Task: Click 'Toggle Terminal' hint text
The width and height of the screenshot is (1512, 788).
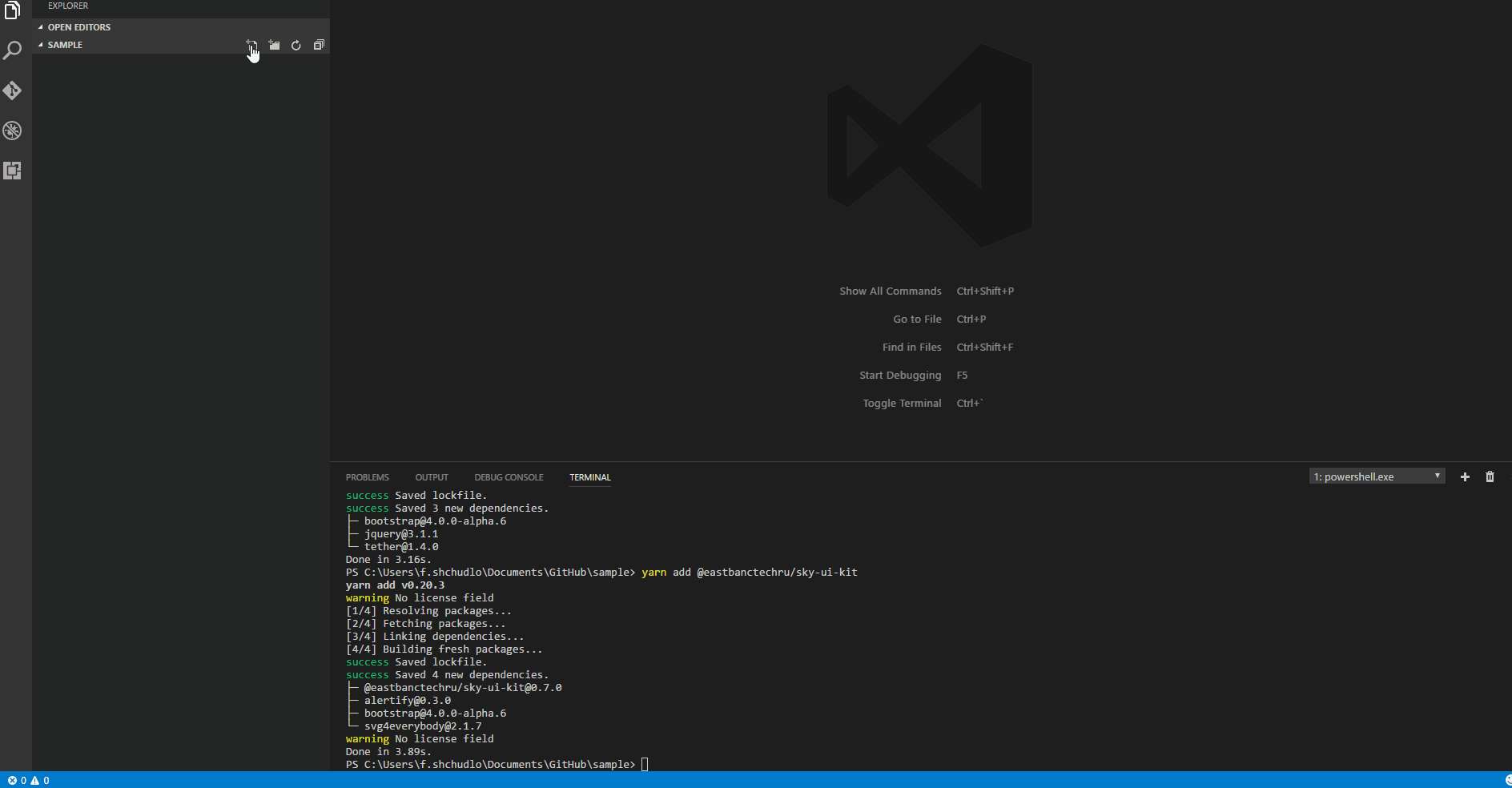Action: (902, 404)
